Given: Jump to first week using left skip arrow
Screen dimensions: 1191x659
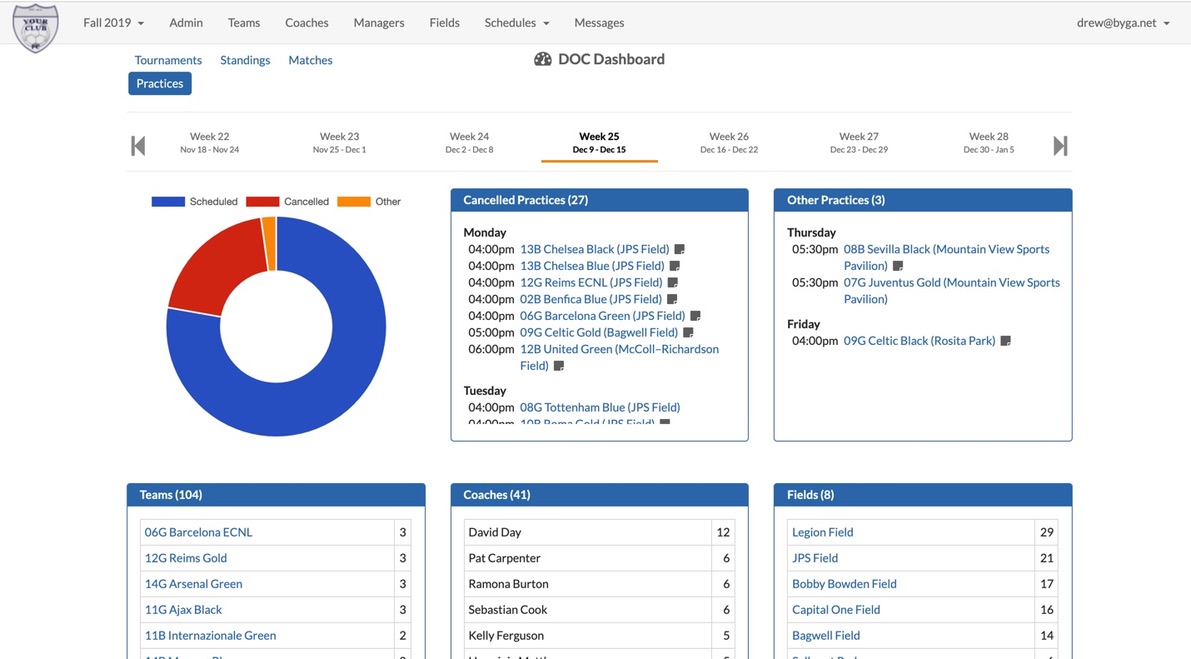Looking at the screenshot, I should pyautogui.click(x=137, y=144).
